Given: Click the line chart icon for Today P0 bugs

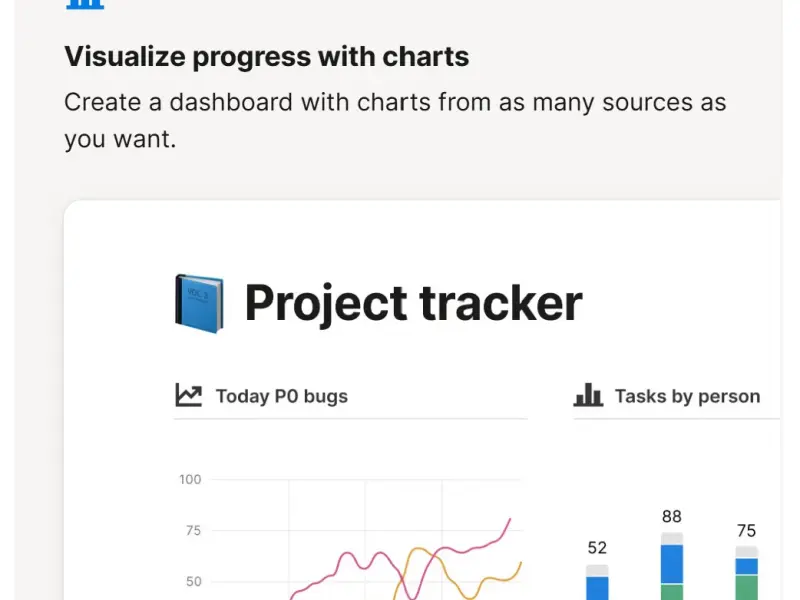Looking at the screenshot, I should 188,396.
